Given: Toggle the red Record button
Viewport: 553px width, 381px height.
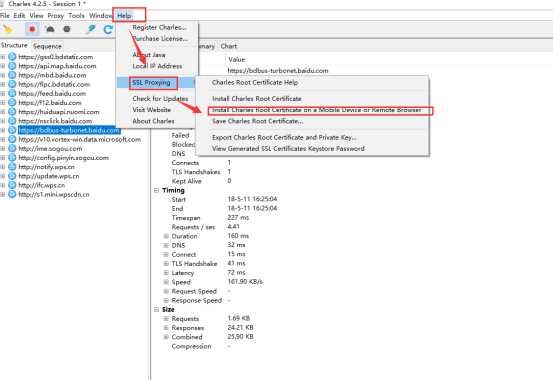Looking at the screenshot, I should click(x=32, y=29).
